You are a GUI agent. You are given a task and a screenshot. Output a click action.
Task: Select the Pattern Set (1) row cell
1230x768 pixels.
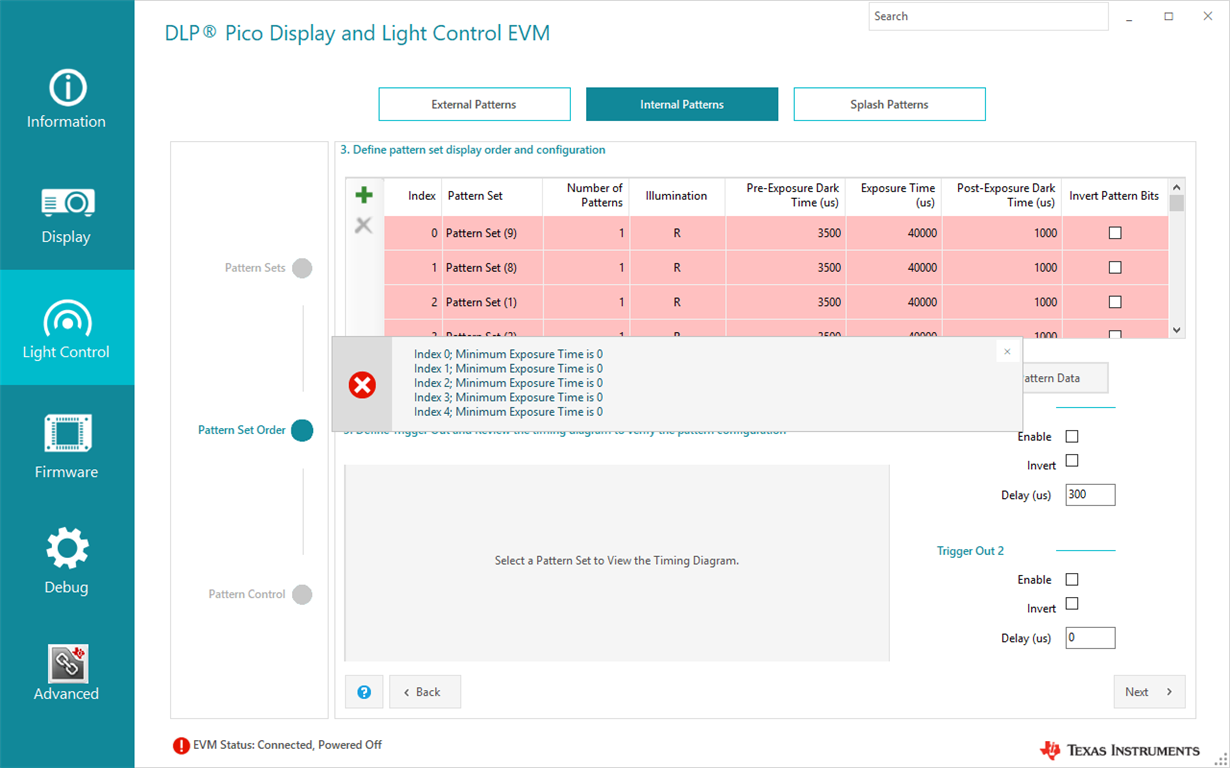pyautogui.click(x=492, y=302)
